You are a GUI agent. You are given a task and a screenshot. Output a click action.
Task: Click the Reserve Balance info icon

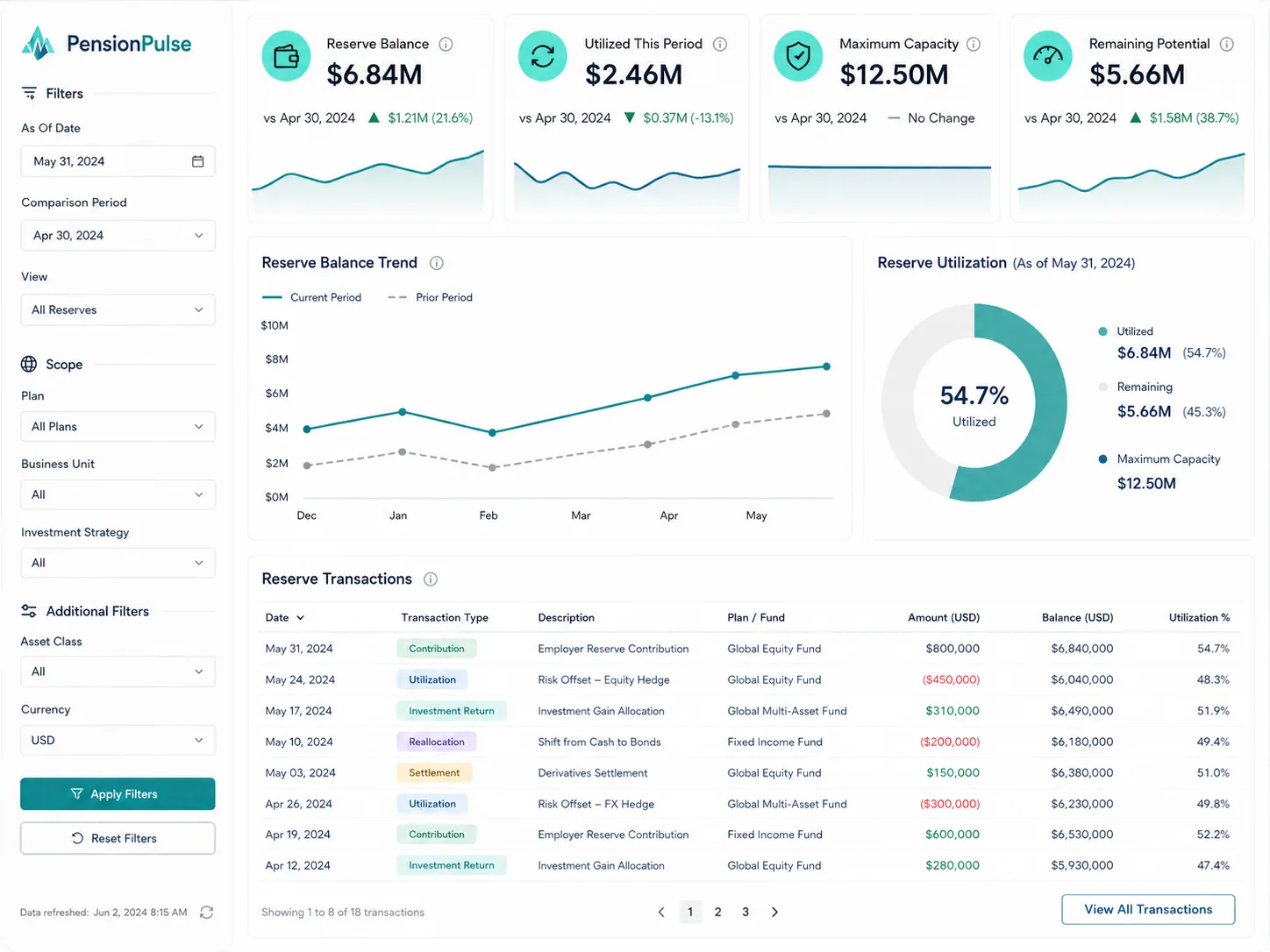(446, 44)
